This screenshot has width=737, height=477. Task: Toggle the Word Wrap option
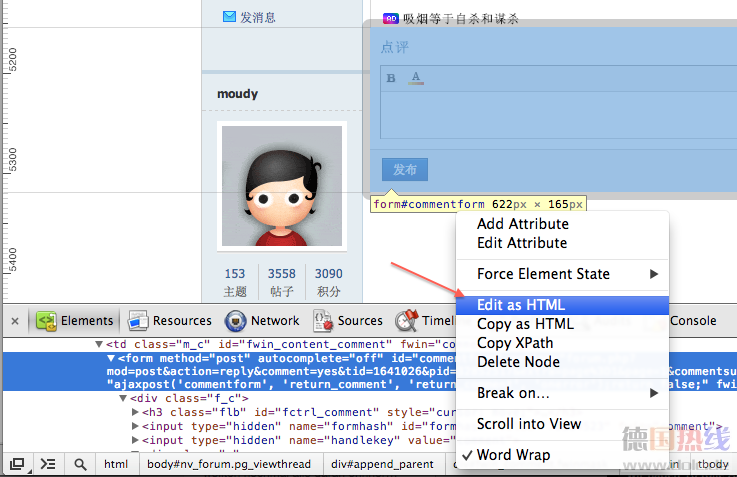click(x=513, y=455)
